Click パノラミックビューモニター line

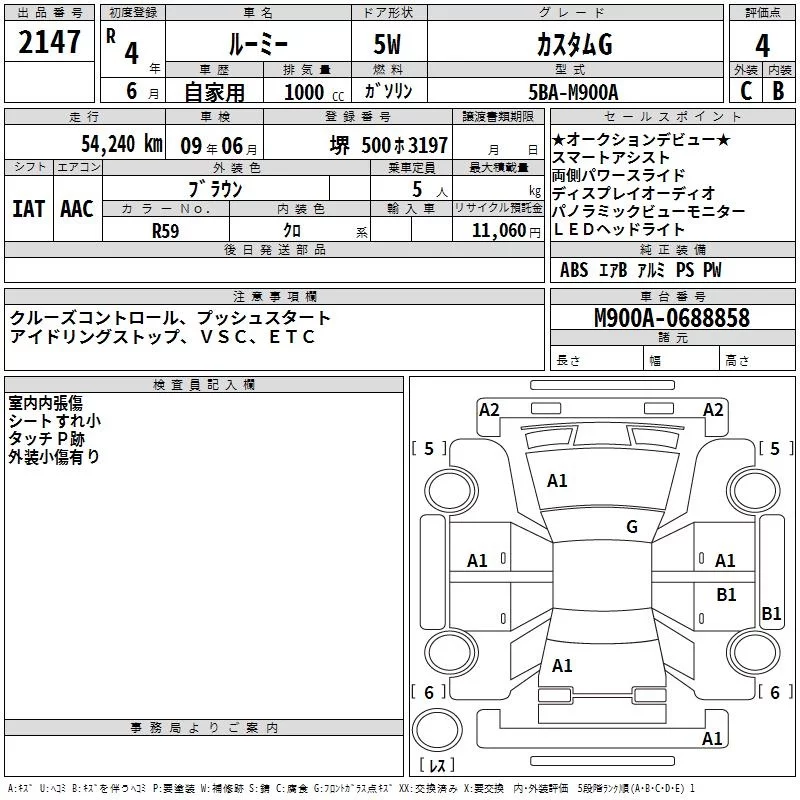(x=649, y=211)
